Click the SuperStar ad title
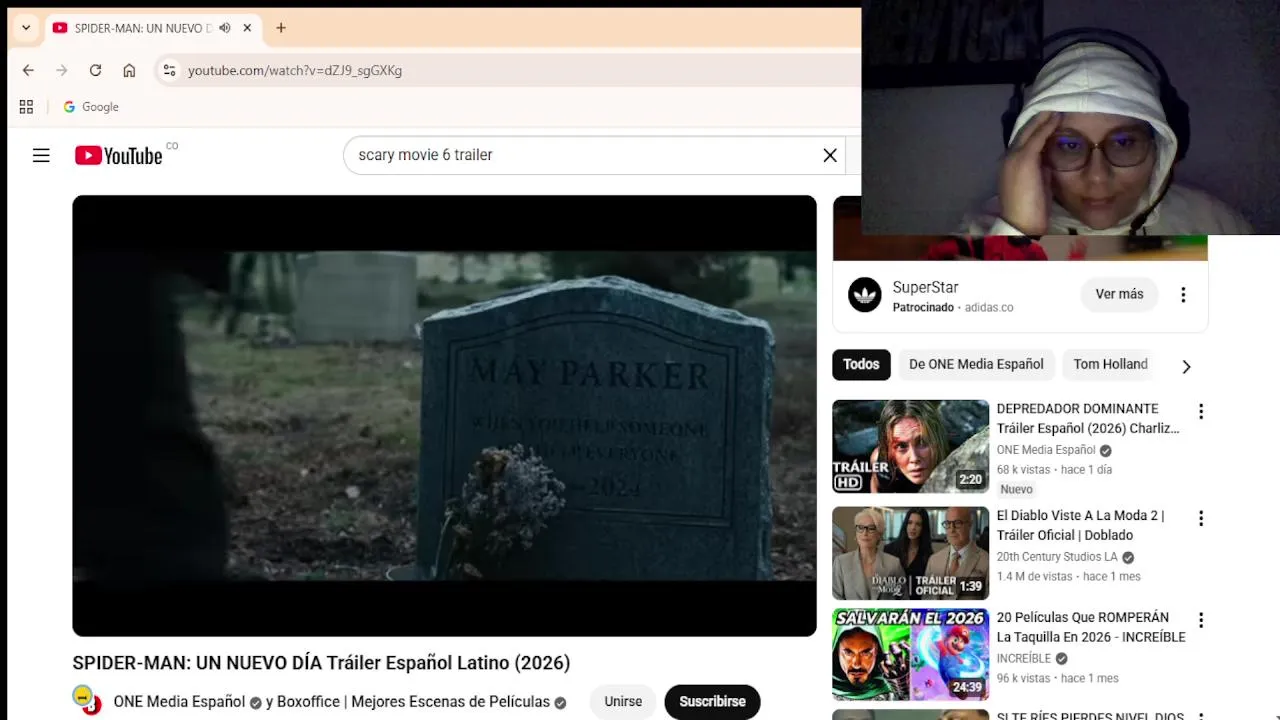 (x=925, y=287)
